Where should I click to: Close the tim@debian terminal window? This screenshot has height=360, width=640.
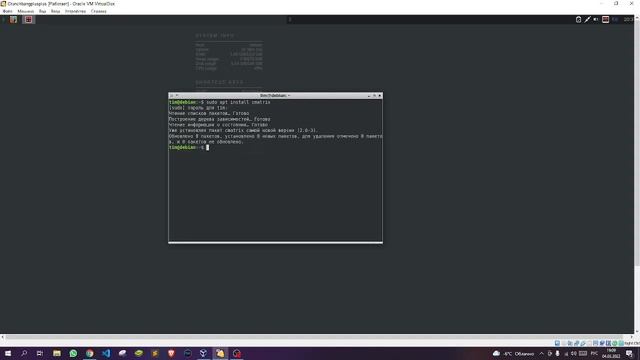pyautogui.click(x=380, y=96)
